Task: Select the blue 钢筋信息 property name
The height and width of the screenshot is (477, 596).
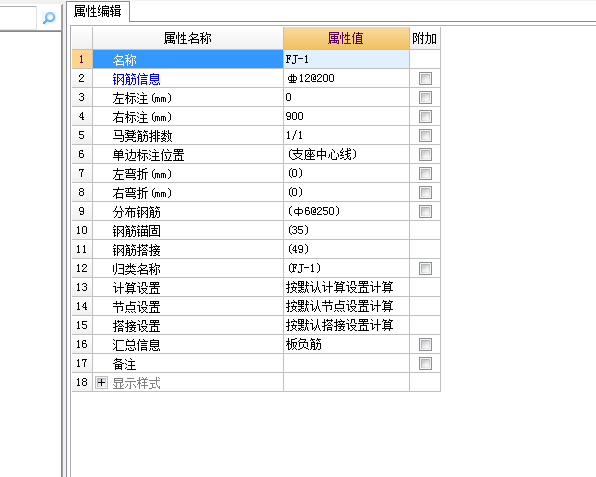Action: tap(136, 79)
